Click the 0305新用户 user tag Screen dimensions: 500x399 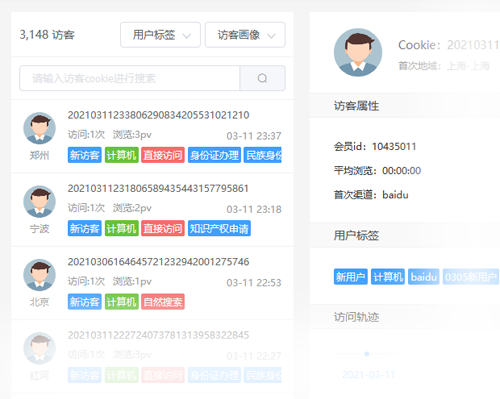coord(471,277)
